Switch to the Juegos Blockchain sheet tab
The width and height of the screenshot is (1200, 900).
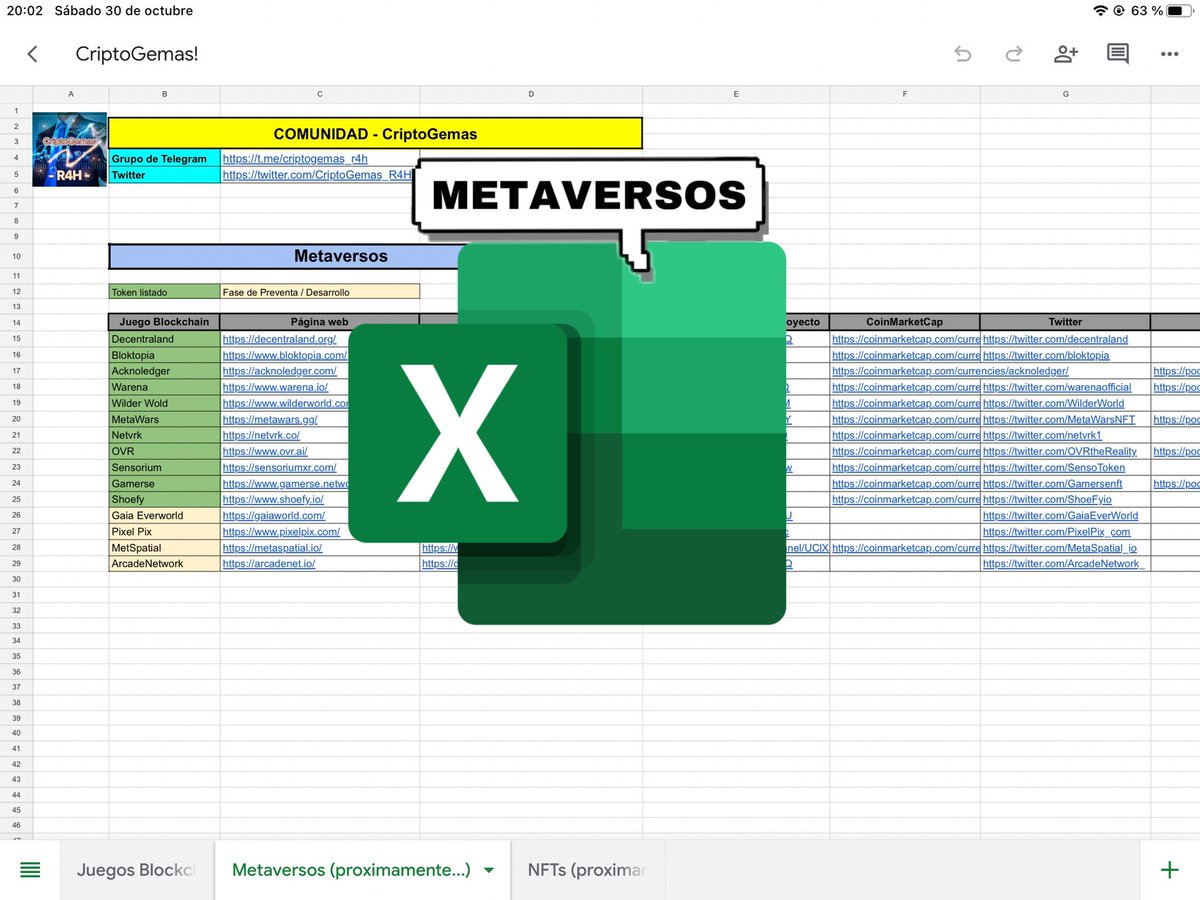[x=137, y=870]
